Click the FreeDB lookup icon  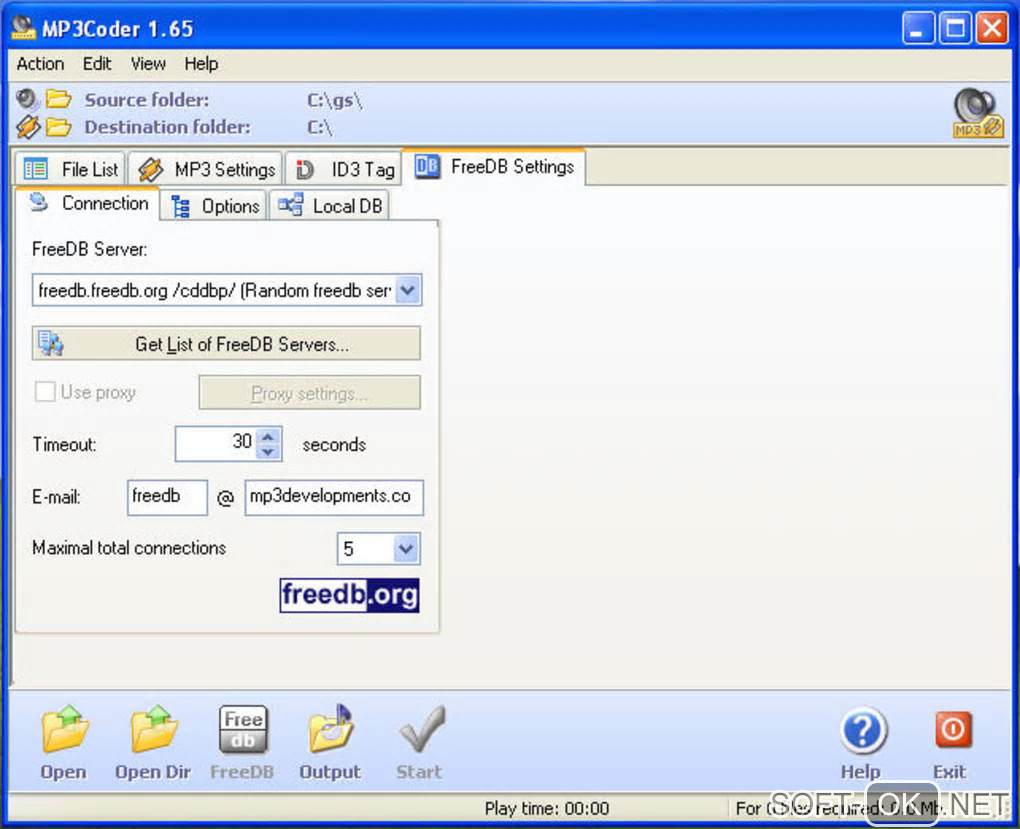tap(243, 729)
